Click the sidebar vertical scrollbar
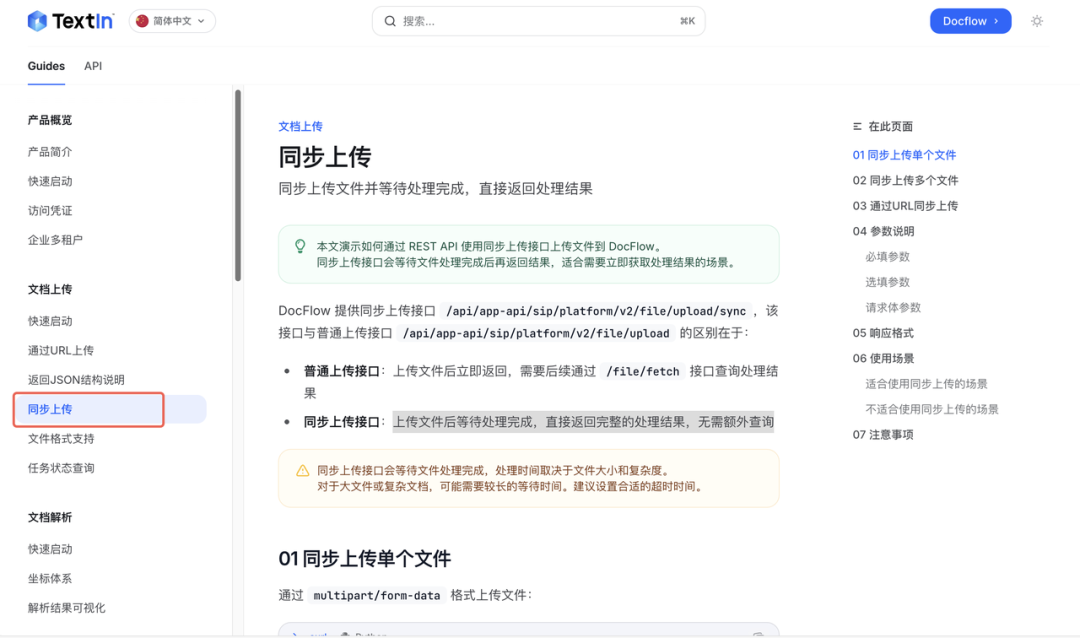 pos(238,185)
